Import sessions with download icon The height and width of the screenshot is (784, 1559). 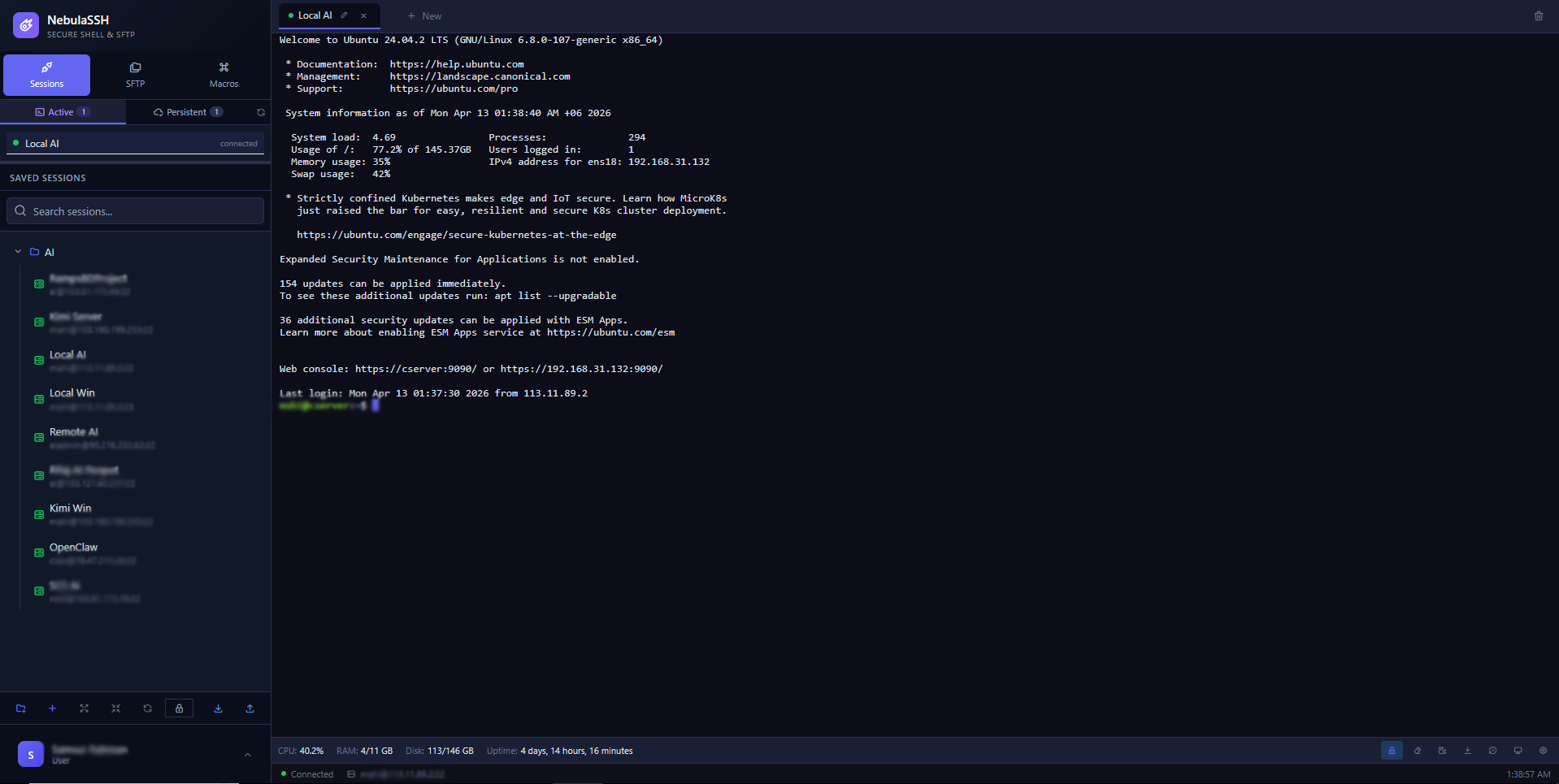[x=218, y=708]
